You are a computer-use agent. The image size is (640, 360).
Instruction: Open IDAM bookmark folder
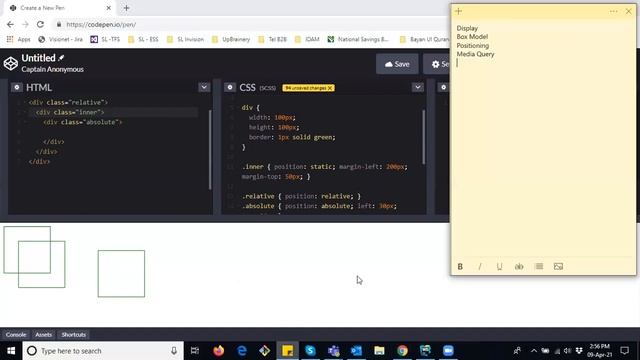coord(307,39)
